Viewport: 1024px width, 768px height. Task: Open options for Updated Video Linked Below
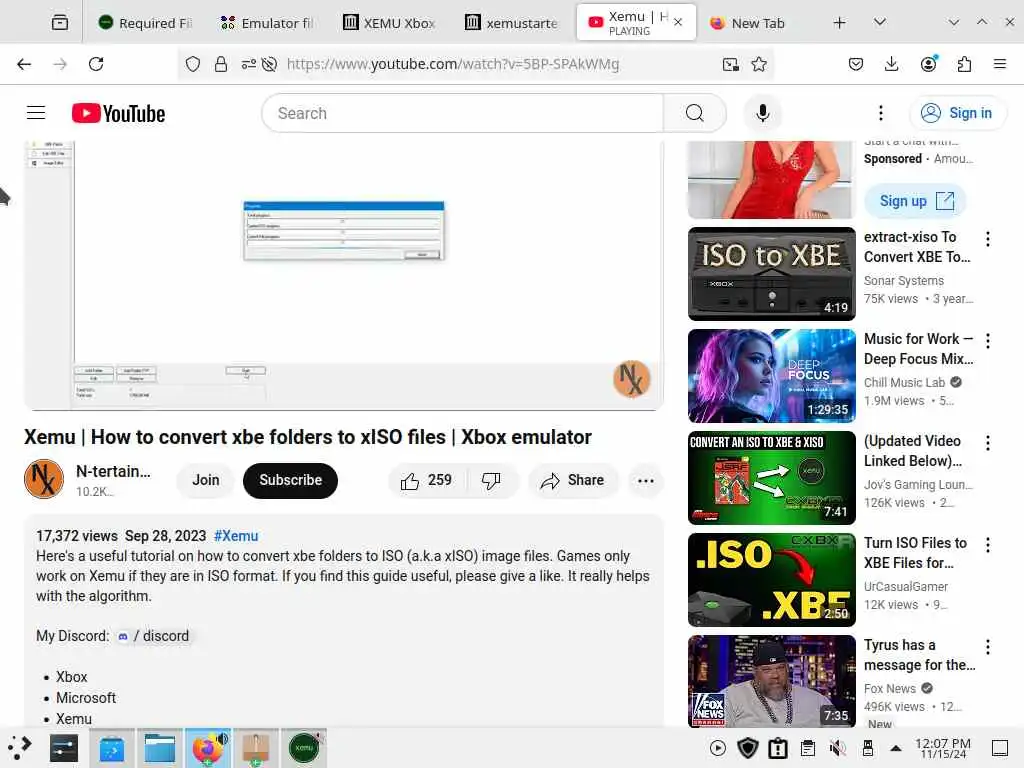tap(988, 443)
